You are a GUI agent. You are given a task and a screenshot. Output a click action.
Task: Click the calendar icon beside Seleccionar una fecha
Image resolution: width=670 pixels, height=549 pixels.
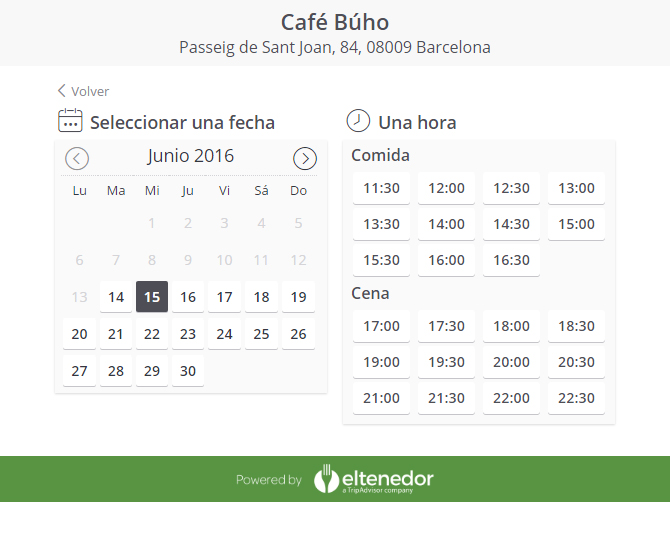70,120
